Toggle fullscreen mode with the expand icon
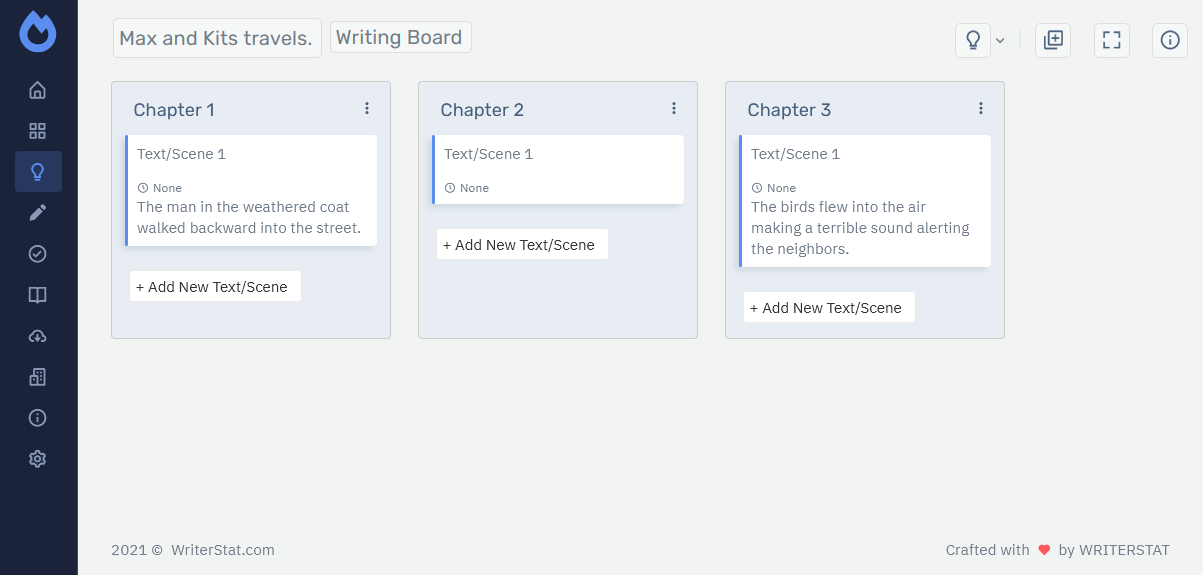 (1111, 40)
